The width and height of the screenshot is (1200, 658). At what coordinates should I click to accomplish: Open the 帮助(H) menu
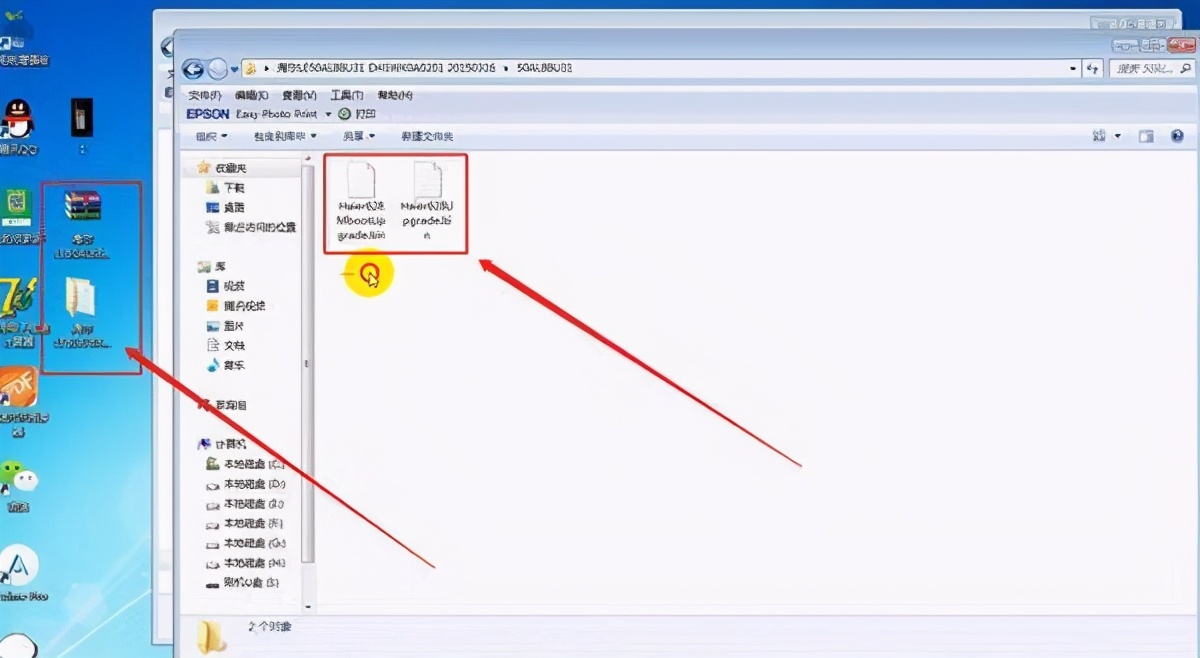coord(395,95)
